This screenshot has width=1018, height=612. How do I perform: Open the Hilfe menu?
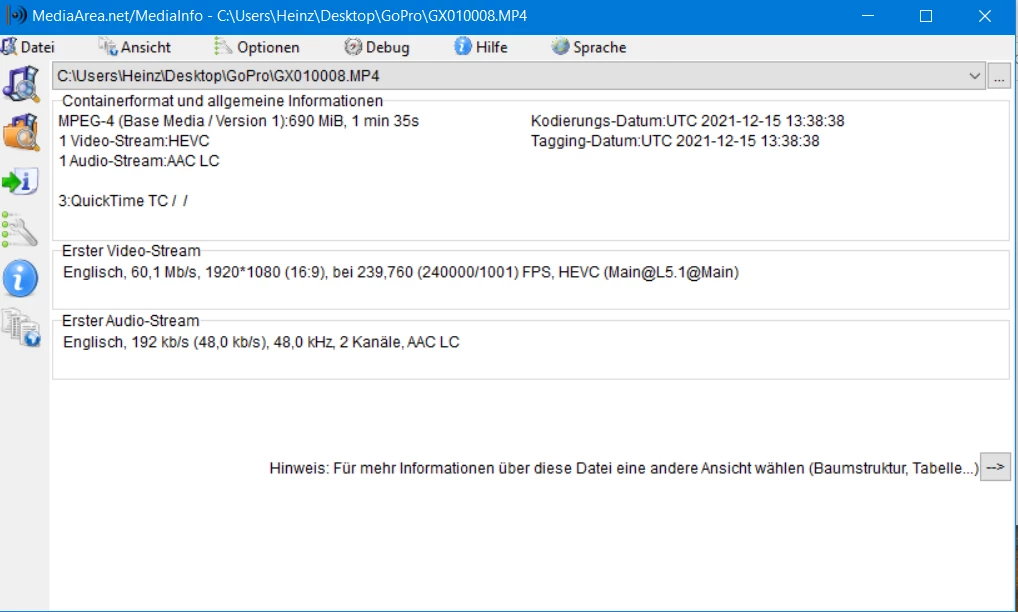(x=480, y=47)
